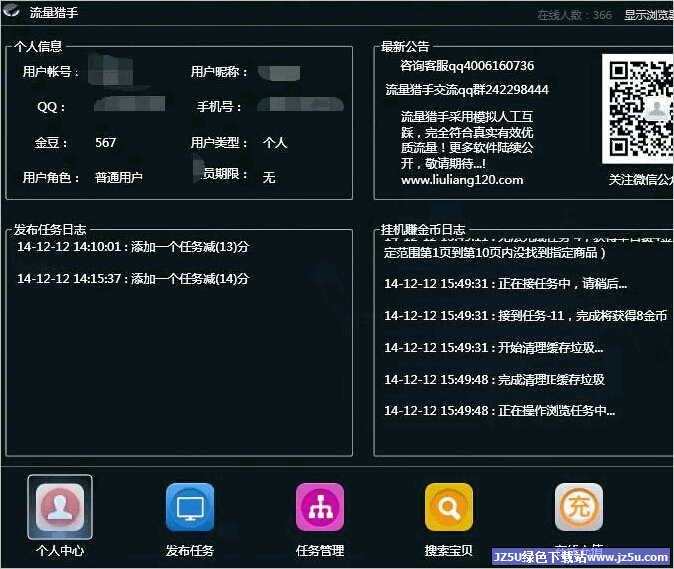
Task: Click the 最新公告 panel title
Action: (405, 46)
